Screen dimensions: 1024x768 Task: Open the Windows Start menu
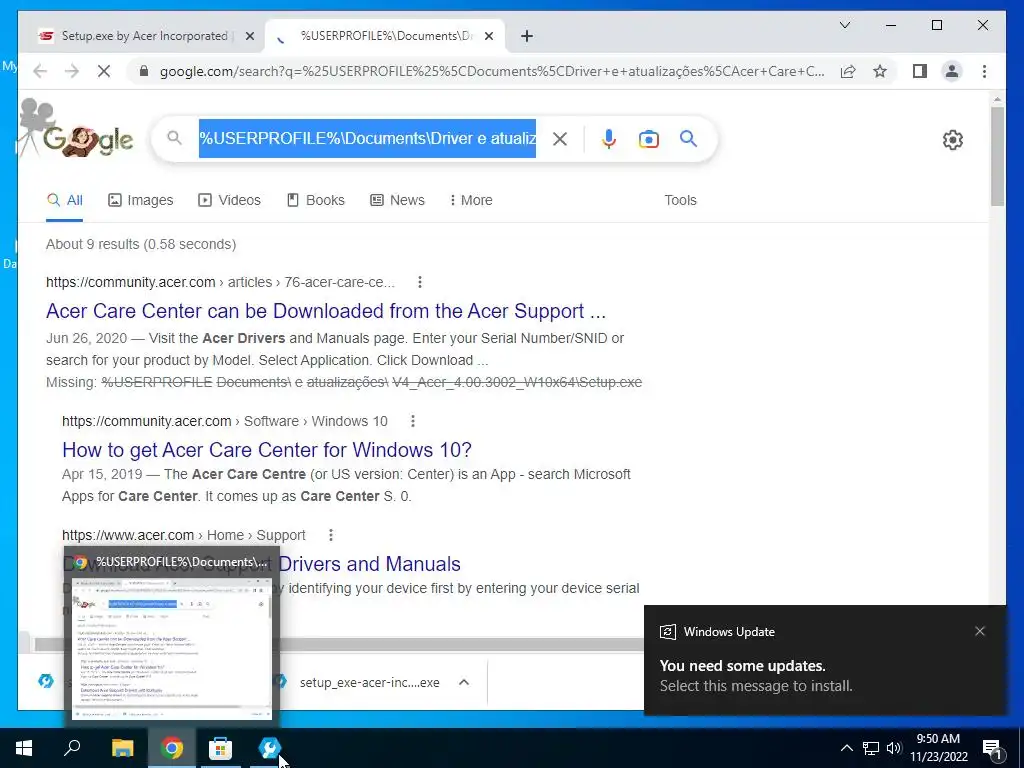tap(24, 748)
